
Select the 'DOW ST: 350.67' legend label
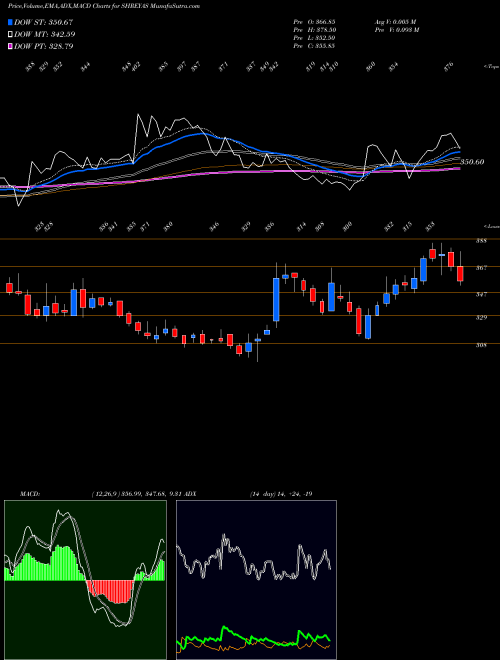pyautogui.click(x=43, y=22)
